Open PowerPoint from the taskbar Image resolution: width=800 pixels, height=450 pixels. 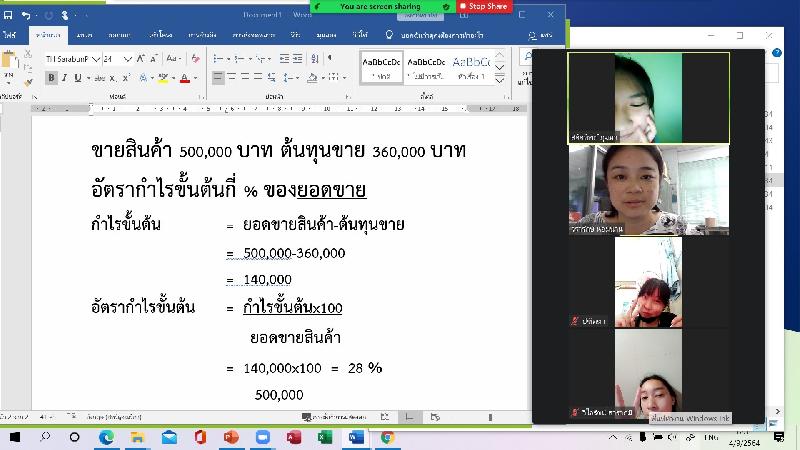tap(232, 437)
